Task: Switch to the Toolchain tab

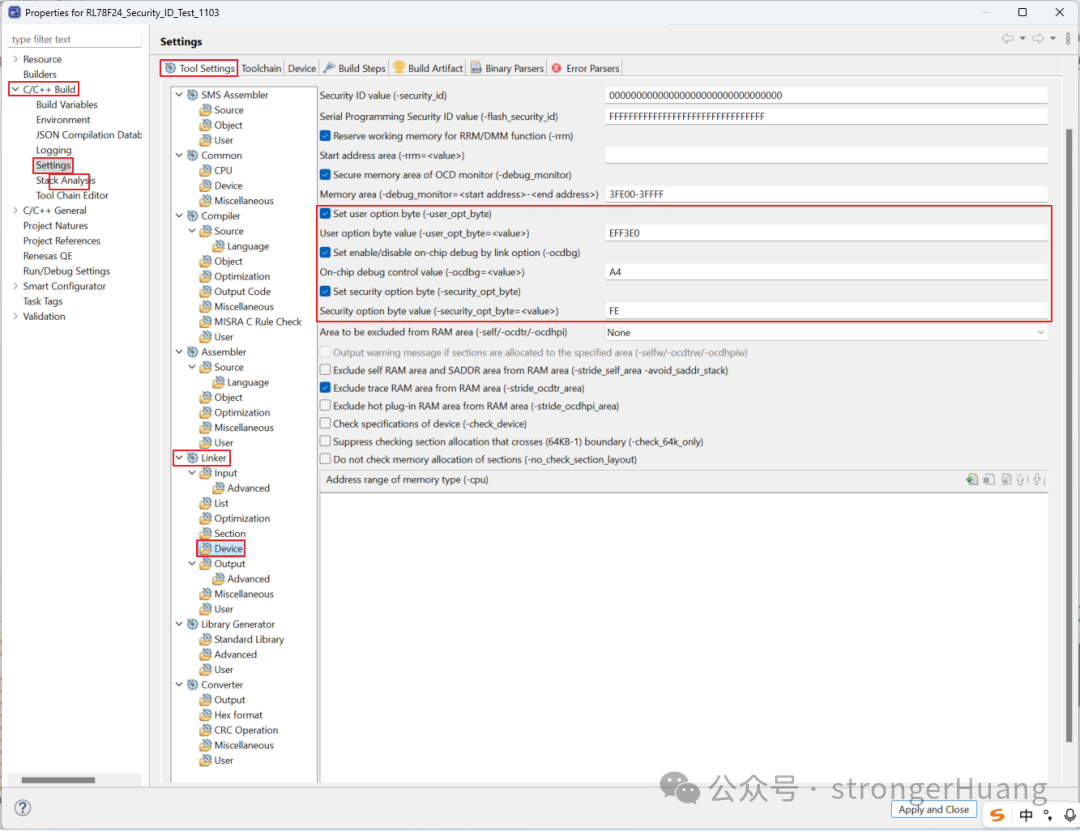Action: [261, 68]
